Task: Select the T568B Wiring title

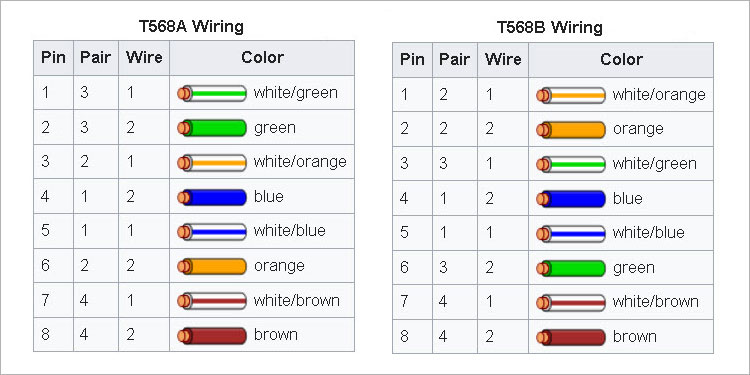Action: (550, 27)
